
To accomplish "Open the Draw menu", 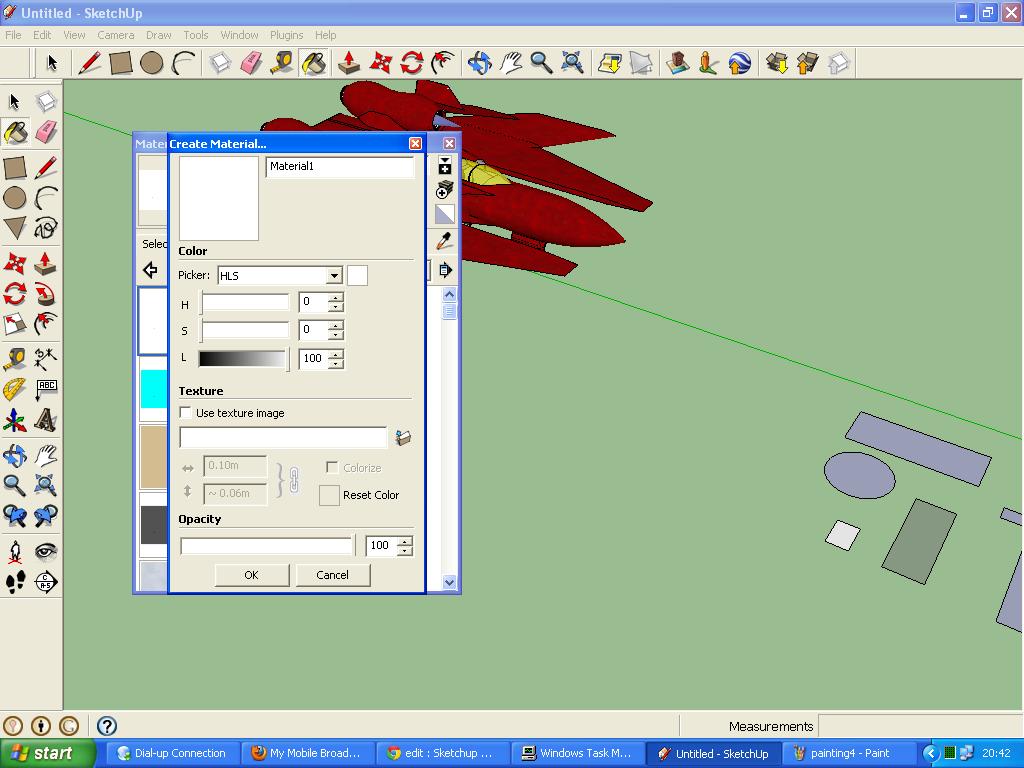I will point(158,35).
